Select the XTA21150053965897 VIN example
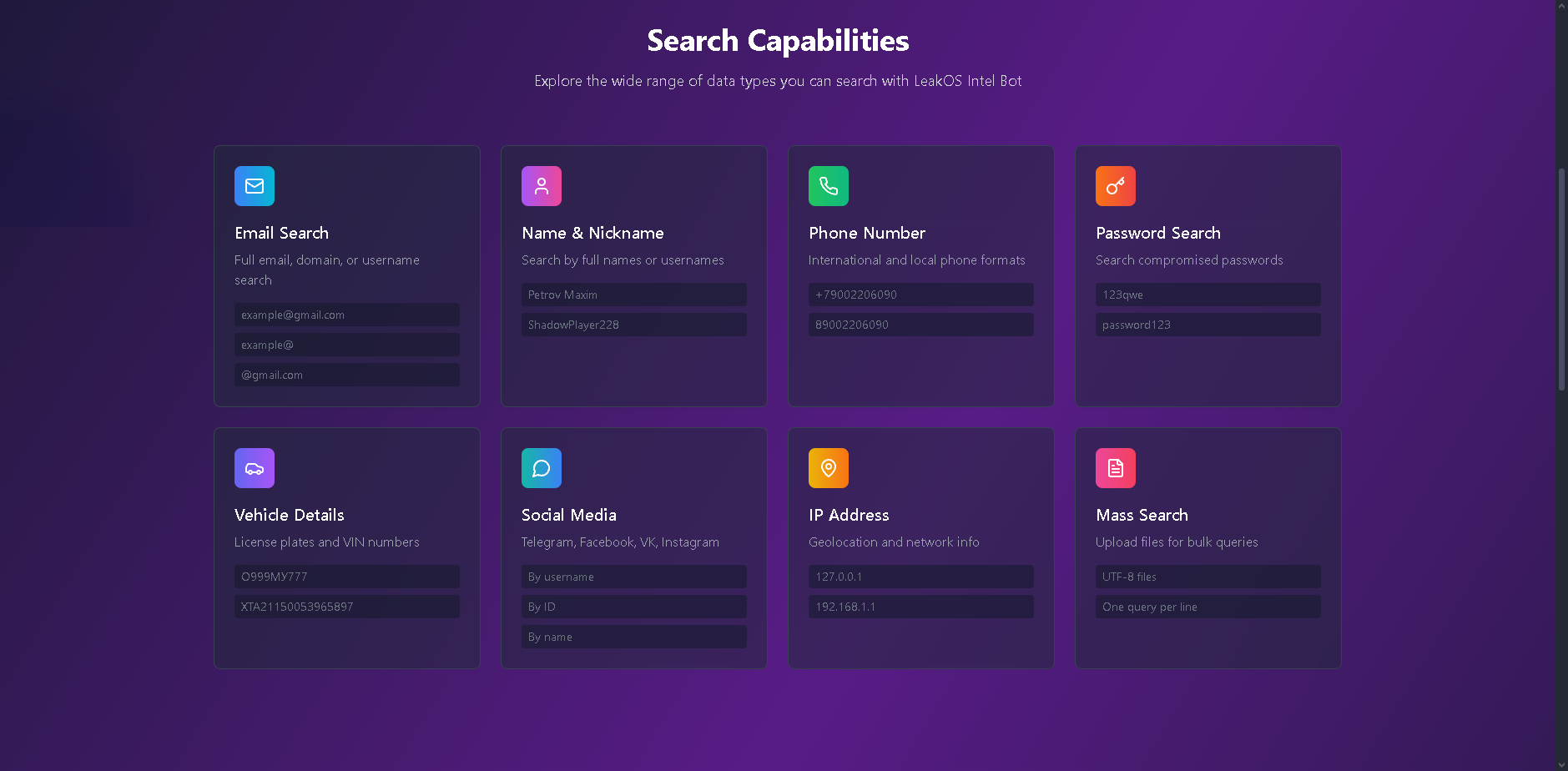The height and width of the screenshot is (771, 1568). tap(347, 607)
